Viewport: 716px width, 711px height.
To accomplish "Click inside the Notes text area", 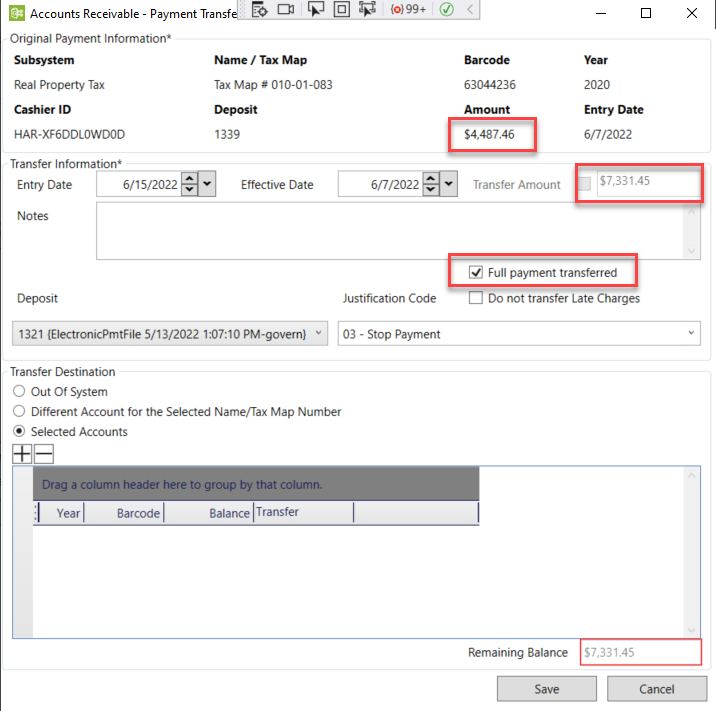I will tap(390, 230).
